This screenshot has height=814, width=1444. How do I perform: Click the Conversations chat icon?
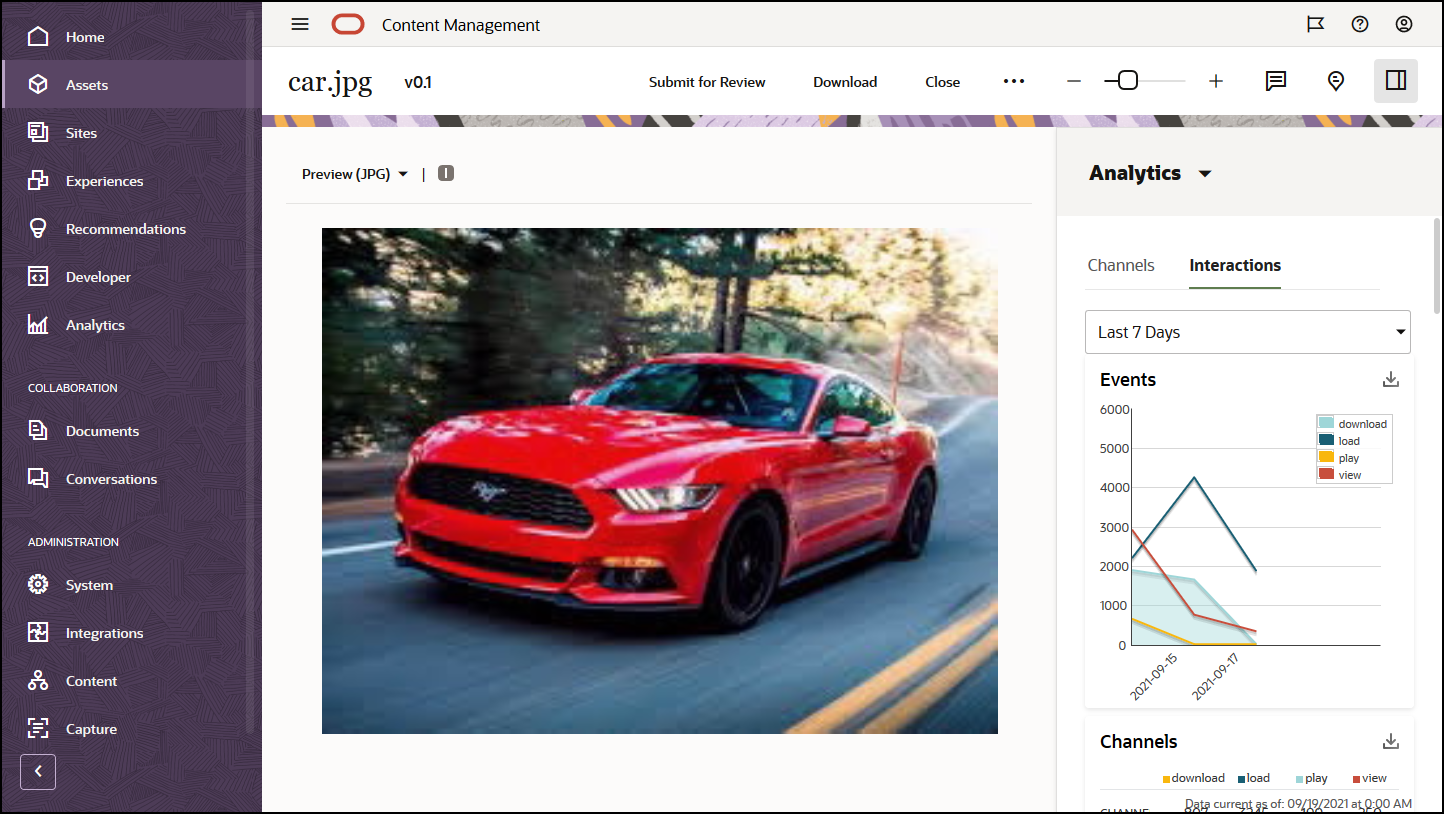[x=38, y=479]
